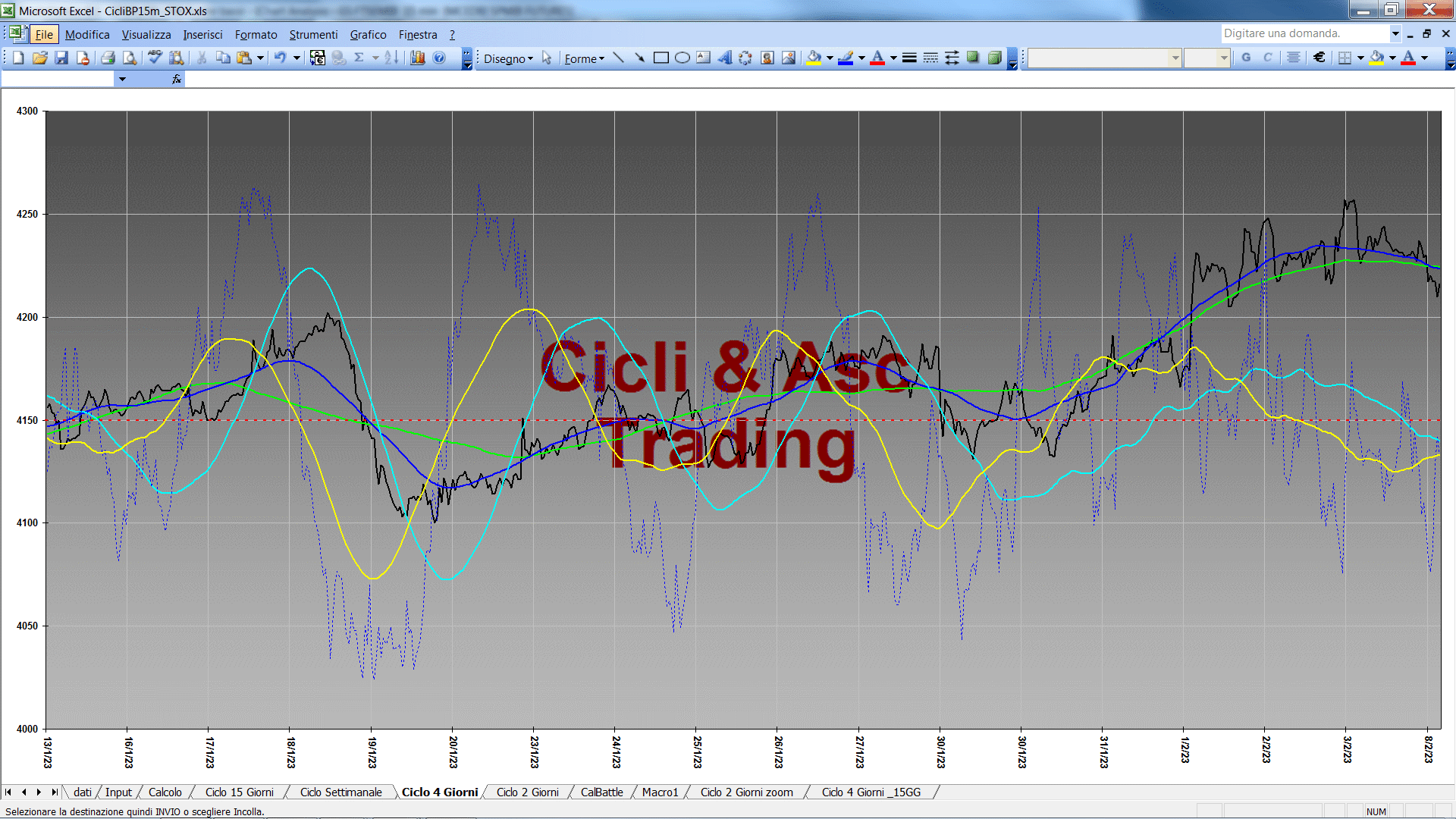Open the Inserisci menu
Image resolution: width=1456 pixels, height=819 pixels.
202,34
